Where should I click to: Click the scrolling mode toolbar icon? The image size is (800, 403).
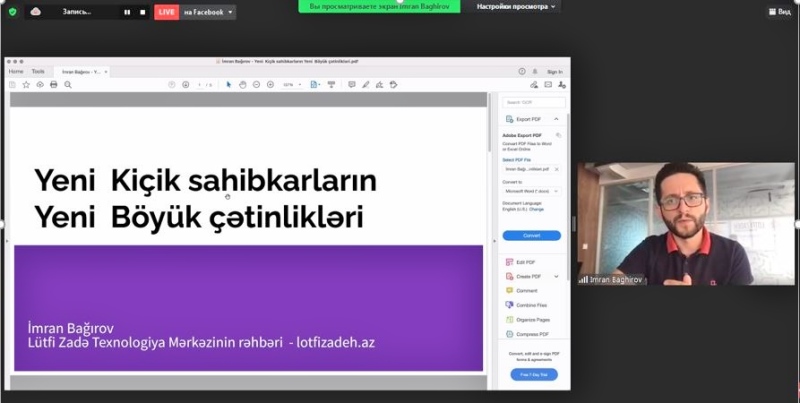[x=331, y=85]
